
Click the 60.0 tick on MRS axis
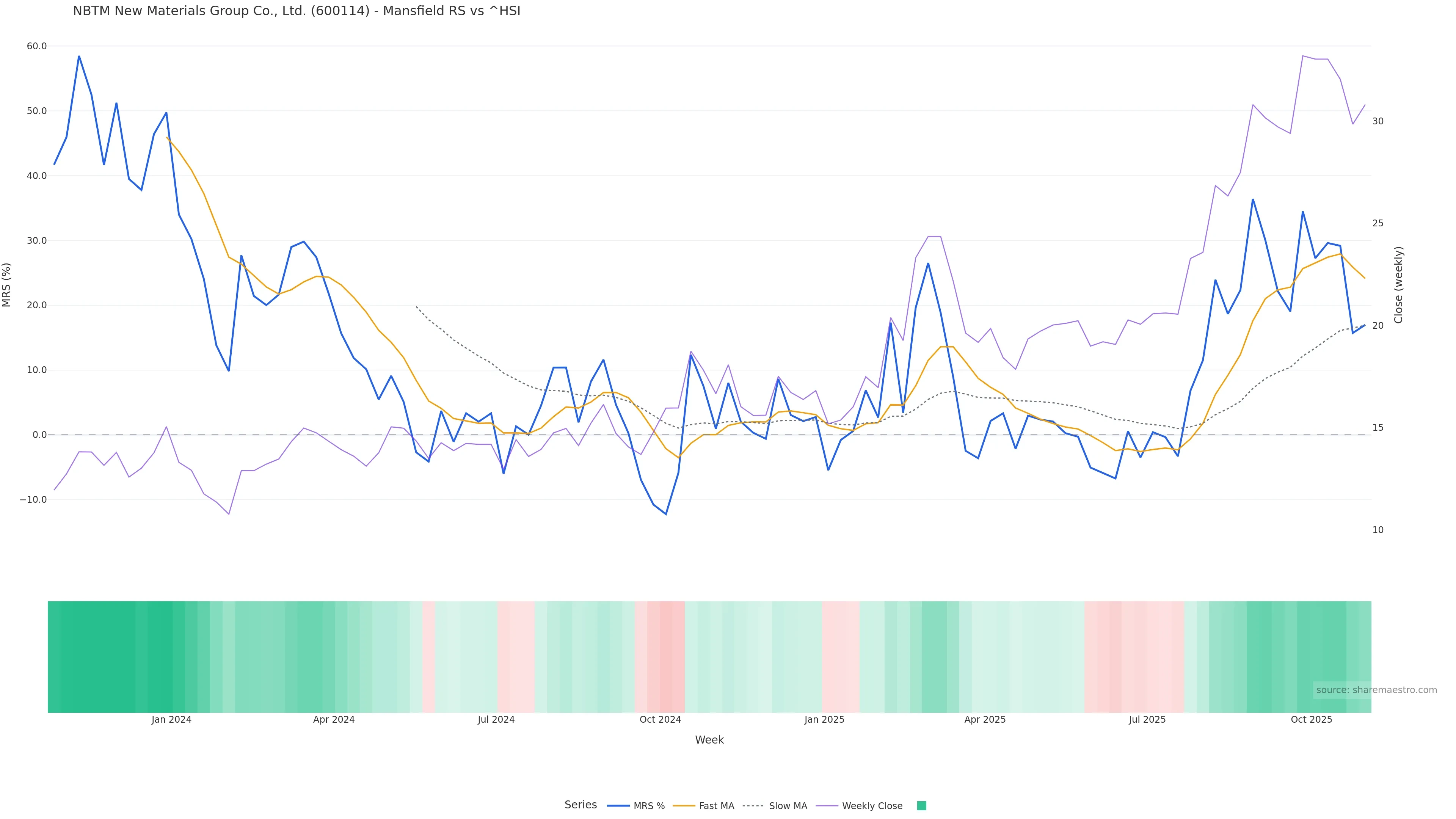click(37, 46)
